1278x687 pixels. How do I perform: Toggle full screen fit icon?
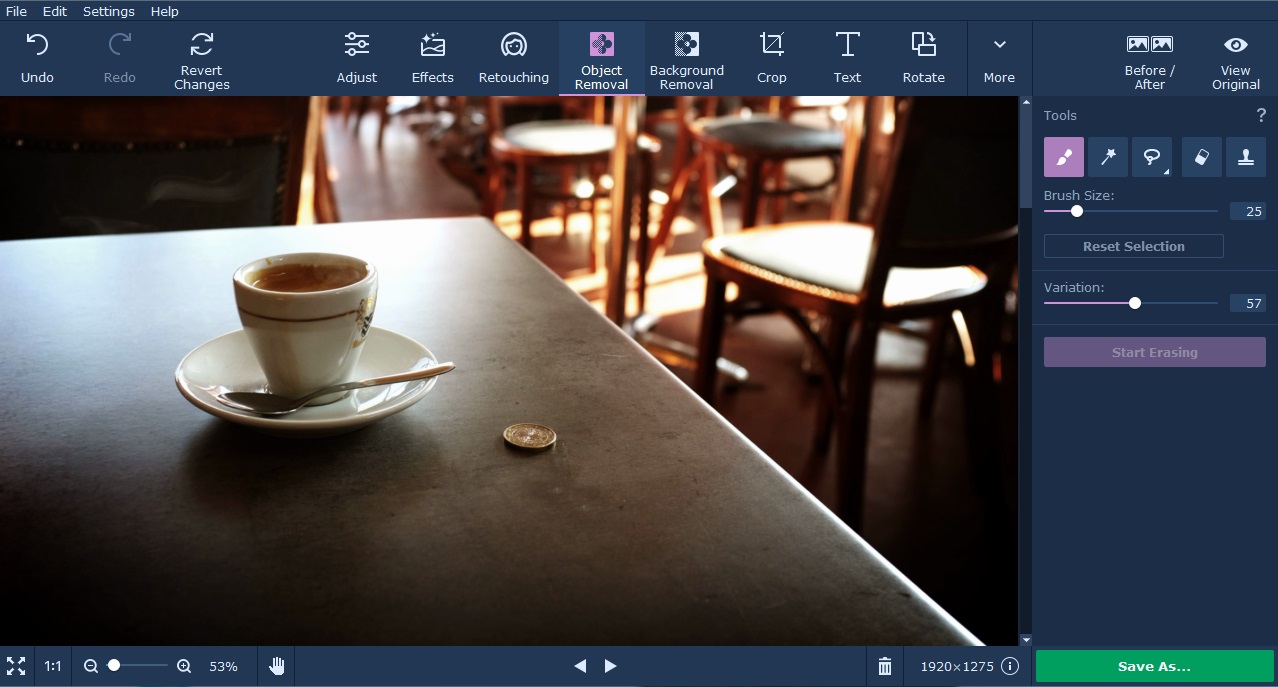16,666
